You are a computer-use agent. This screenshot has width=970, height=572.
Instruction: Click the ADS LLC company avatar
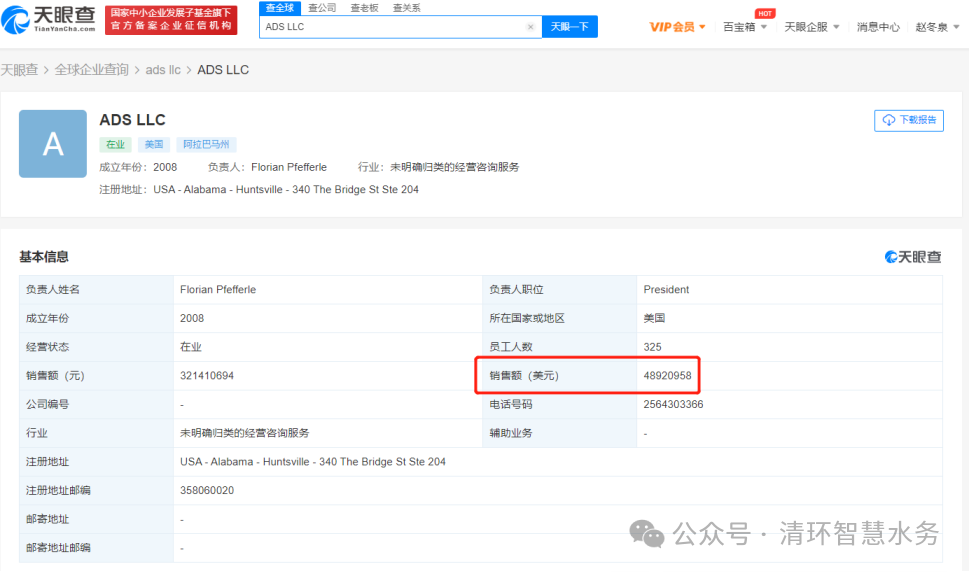pos(53,144)
